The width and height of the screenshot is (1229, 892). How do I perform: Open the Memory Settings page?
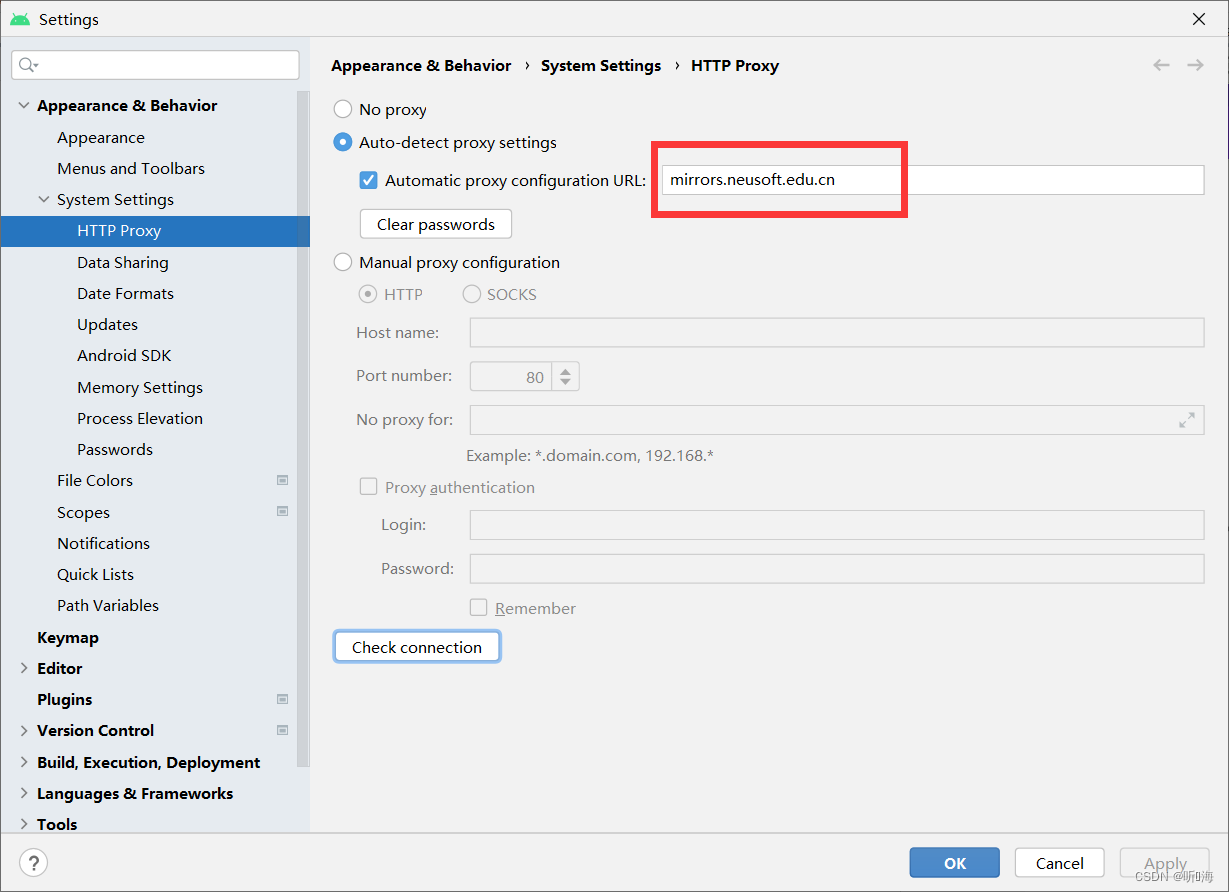click(x=140, y=387)
